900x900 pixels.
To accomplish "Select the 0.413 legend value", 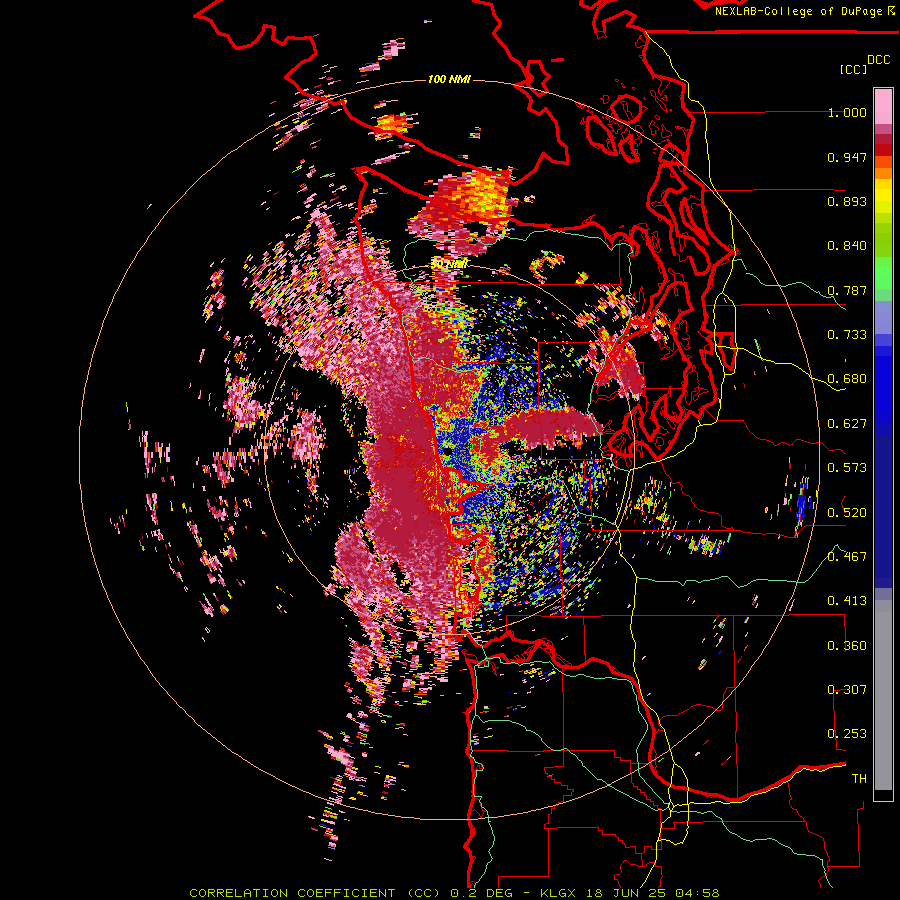I will click(x=847, y=601).
